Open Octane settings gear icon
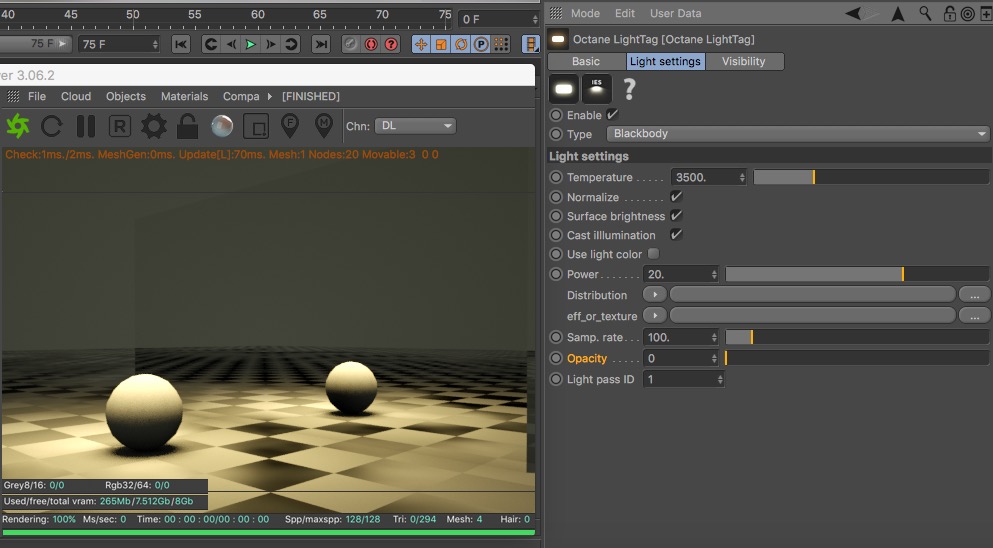Screen dimensions: 993x548 tap(153, 126)
